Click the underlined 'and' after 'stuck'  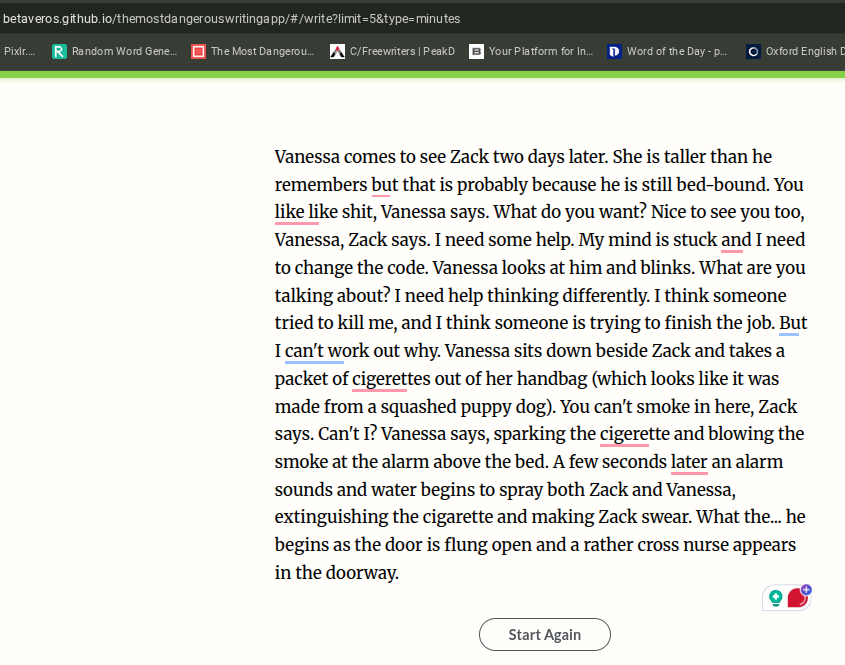[736, 240]
